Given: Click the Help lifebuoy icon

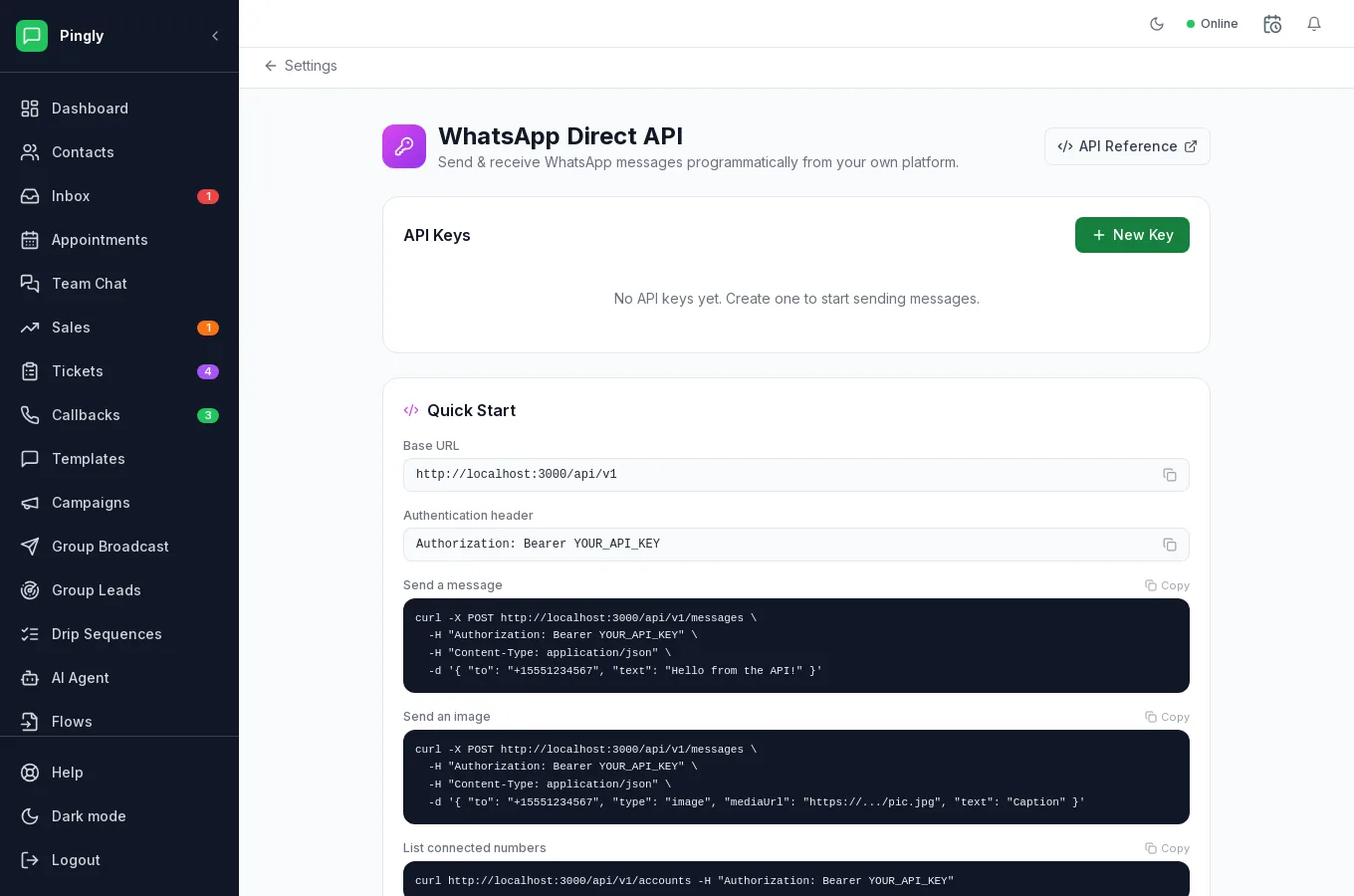Looking at the screenshot, I should tap(30, 773).
